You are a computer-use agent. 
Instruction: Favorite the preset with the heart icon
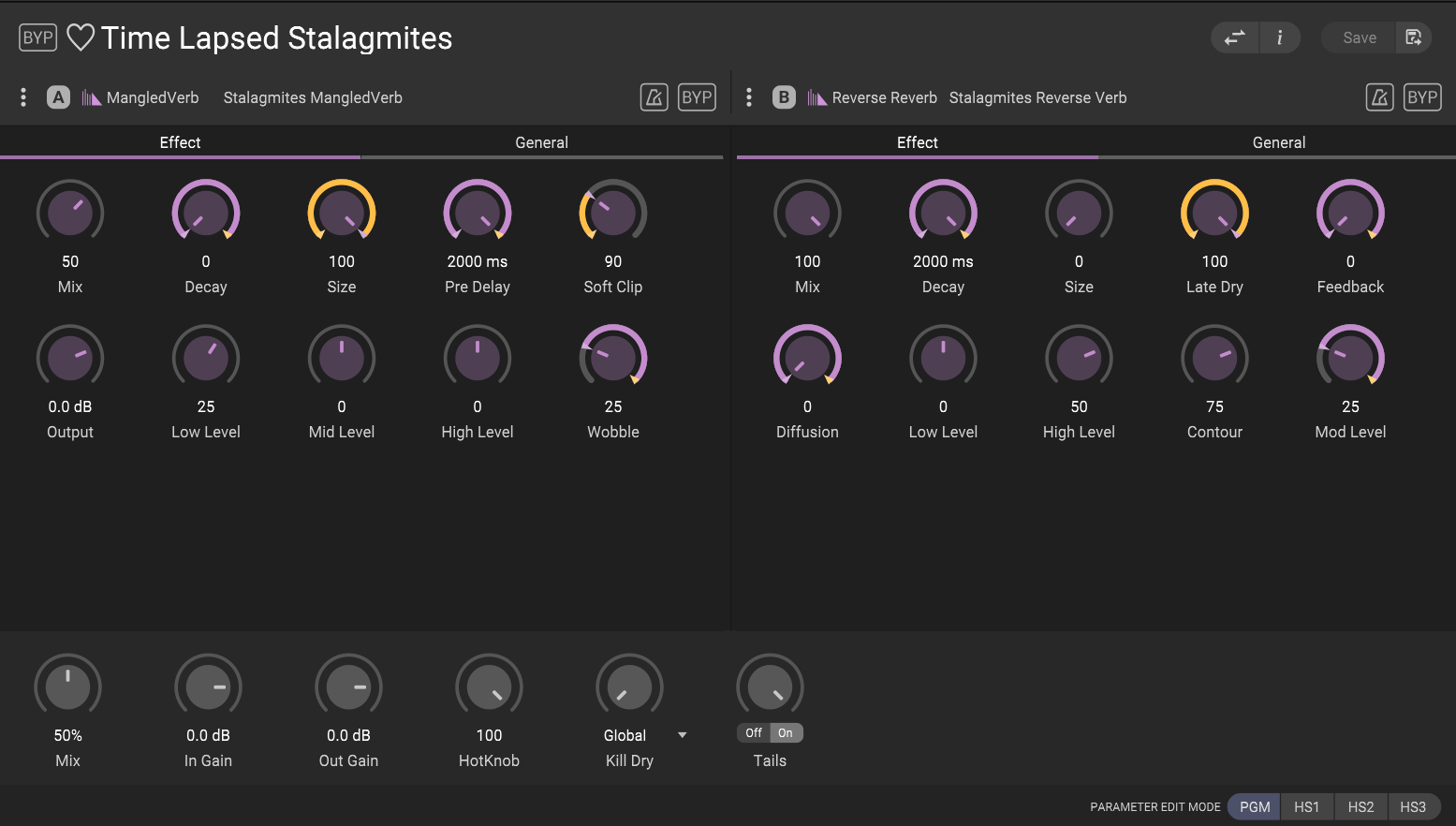click(81, 37)
